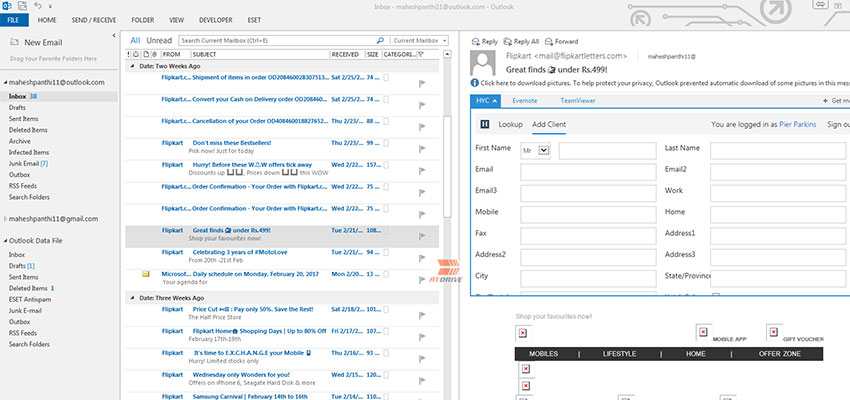Click the Search Current Mailbox input field
The image size is (850, 400).
pyautogui.click(x=276, y=40)
